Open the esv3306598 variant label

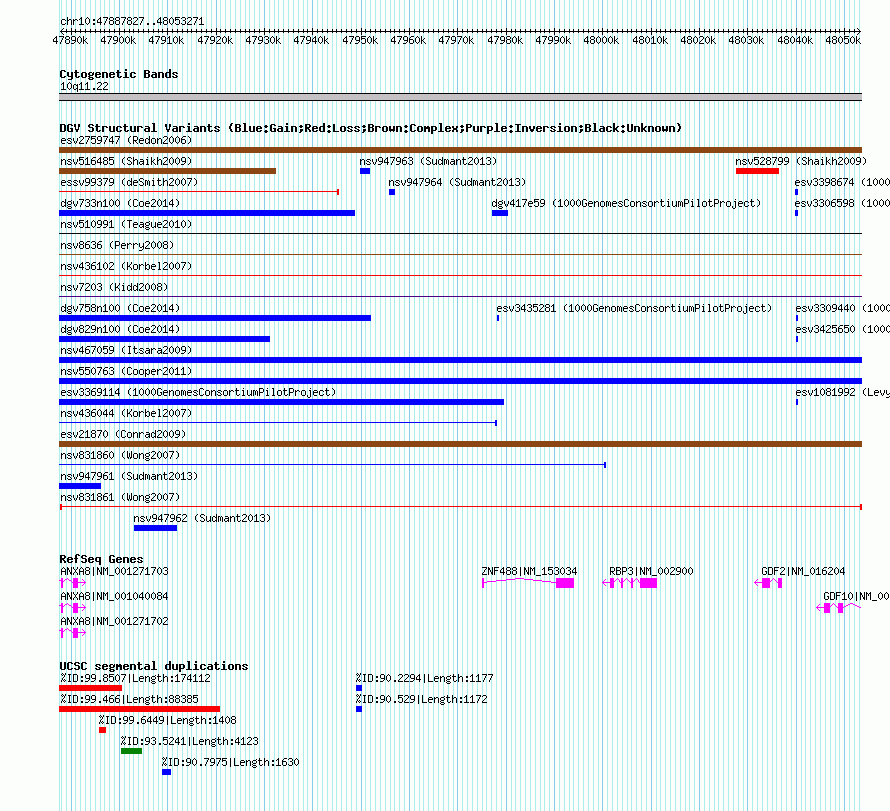click(x=842, y=203)
